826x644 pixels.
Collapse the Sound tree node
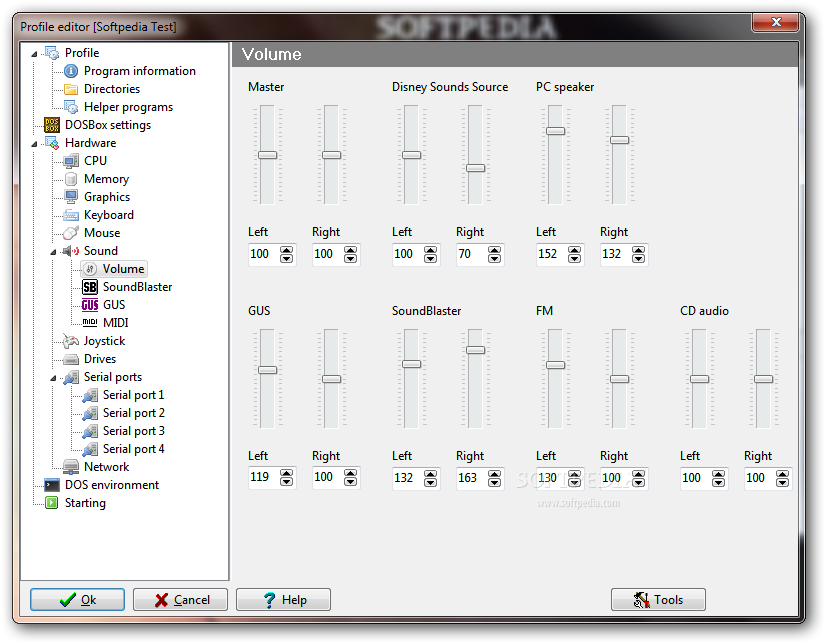tap(53, 252)
